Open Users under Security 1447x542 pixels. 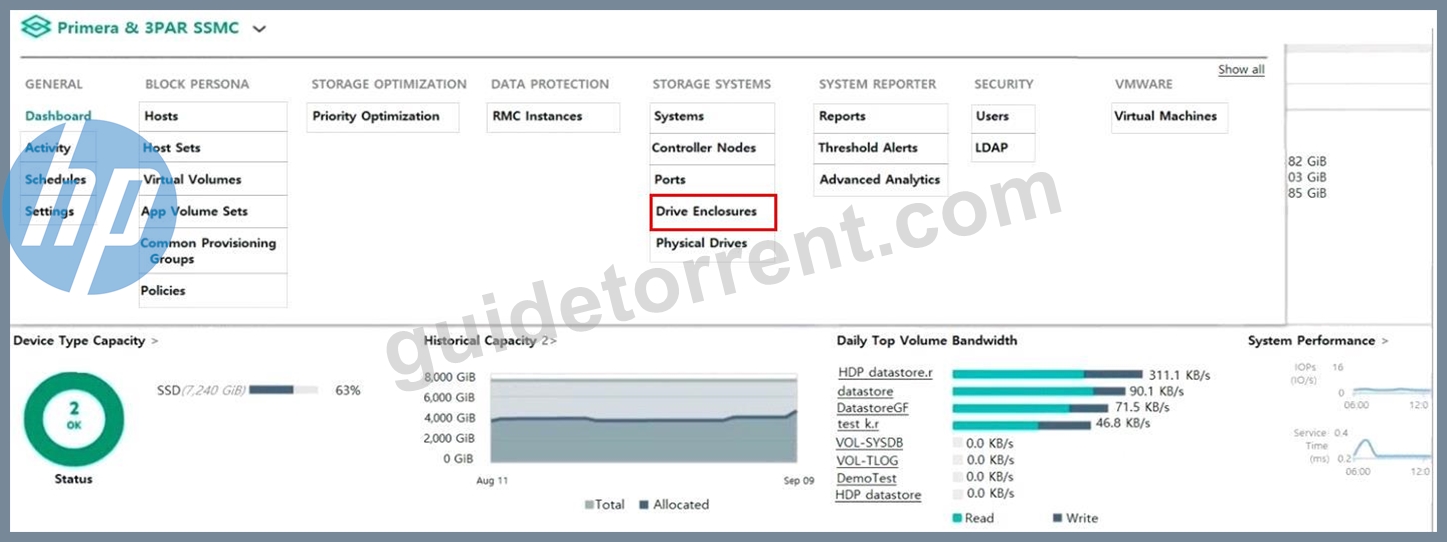[1004, 116]
